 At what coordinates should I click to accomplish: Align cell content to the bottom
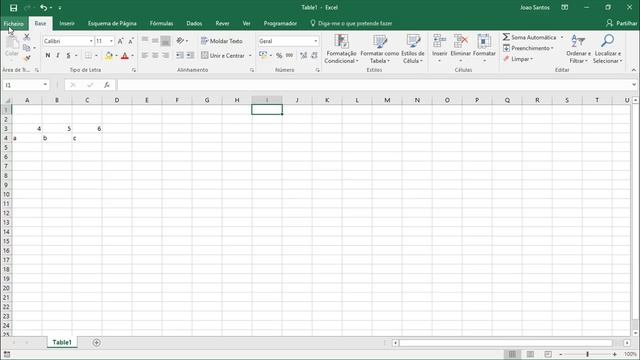pos(165,41)
